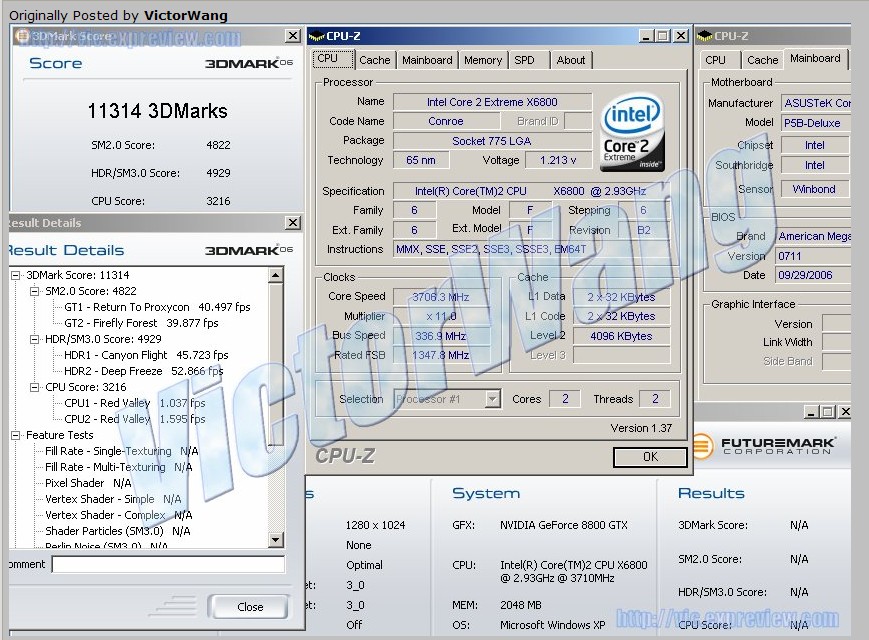Screen dimensions: 869x640
Task: Click the Result Details scrollbar down arrow
Action: click(276, 539)
